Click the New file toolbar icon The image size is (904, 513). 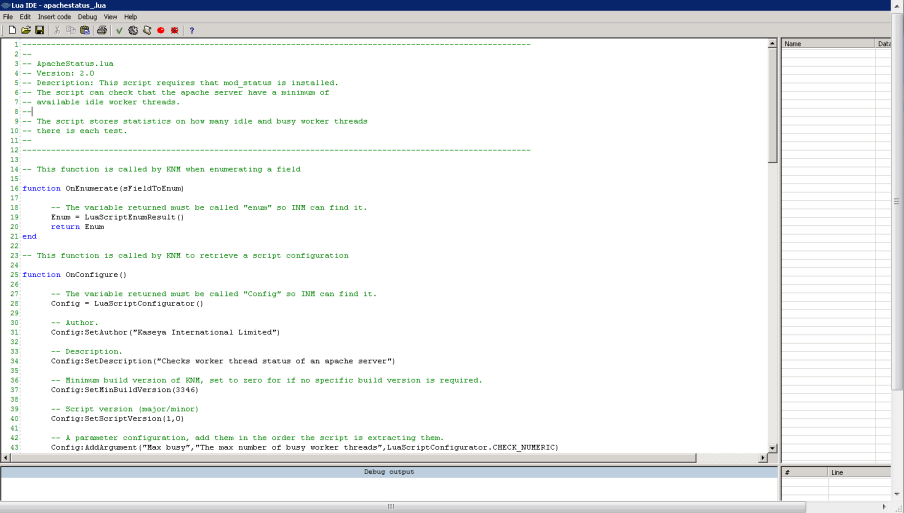coord(12,30)
